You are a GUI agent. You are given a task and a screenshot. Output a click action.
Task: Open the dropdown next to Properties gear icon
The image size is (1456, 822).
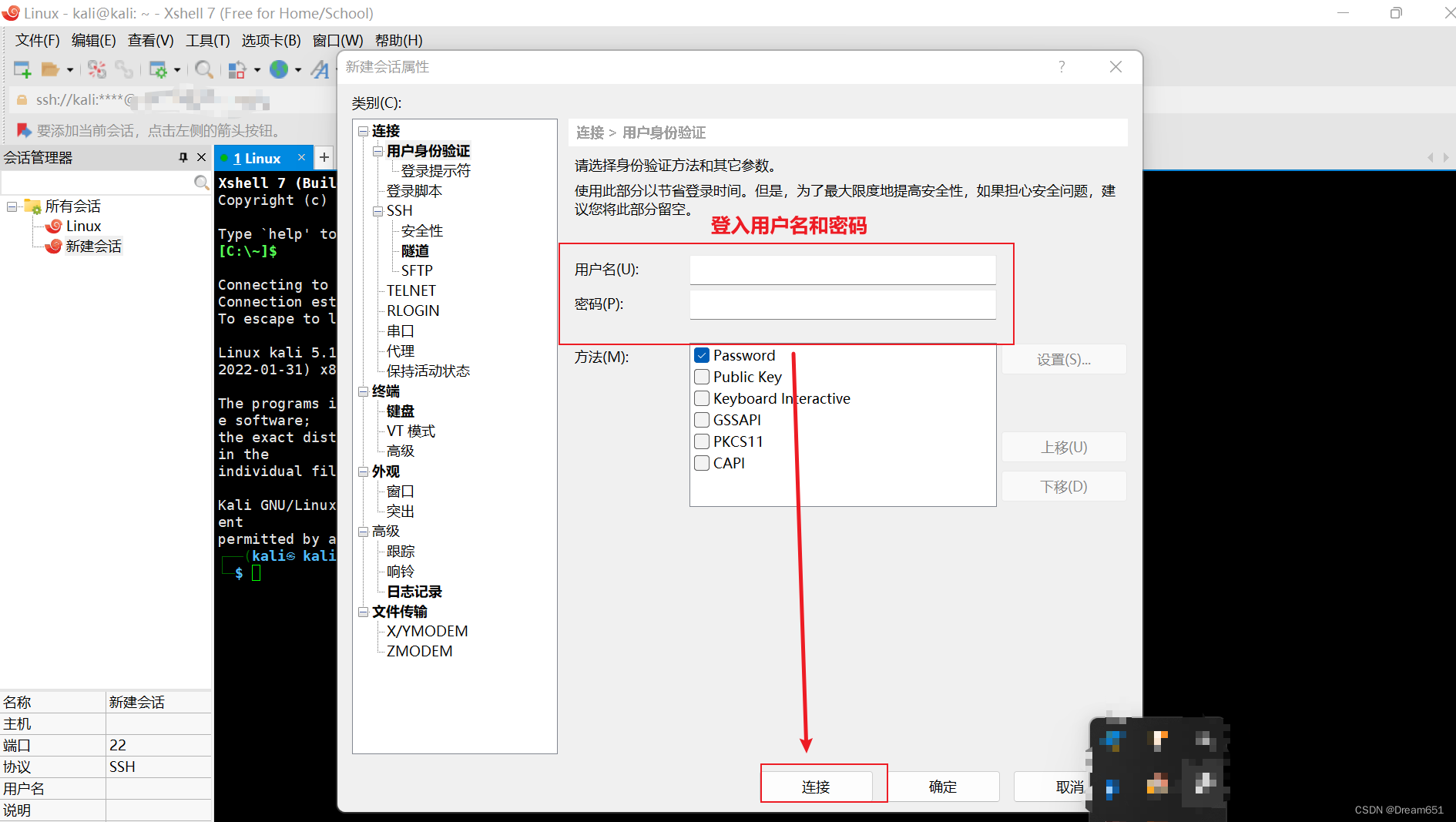(177, 69)
